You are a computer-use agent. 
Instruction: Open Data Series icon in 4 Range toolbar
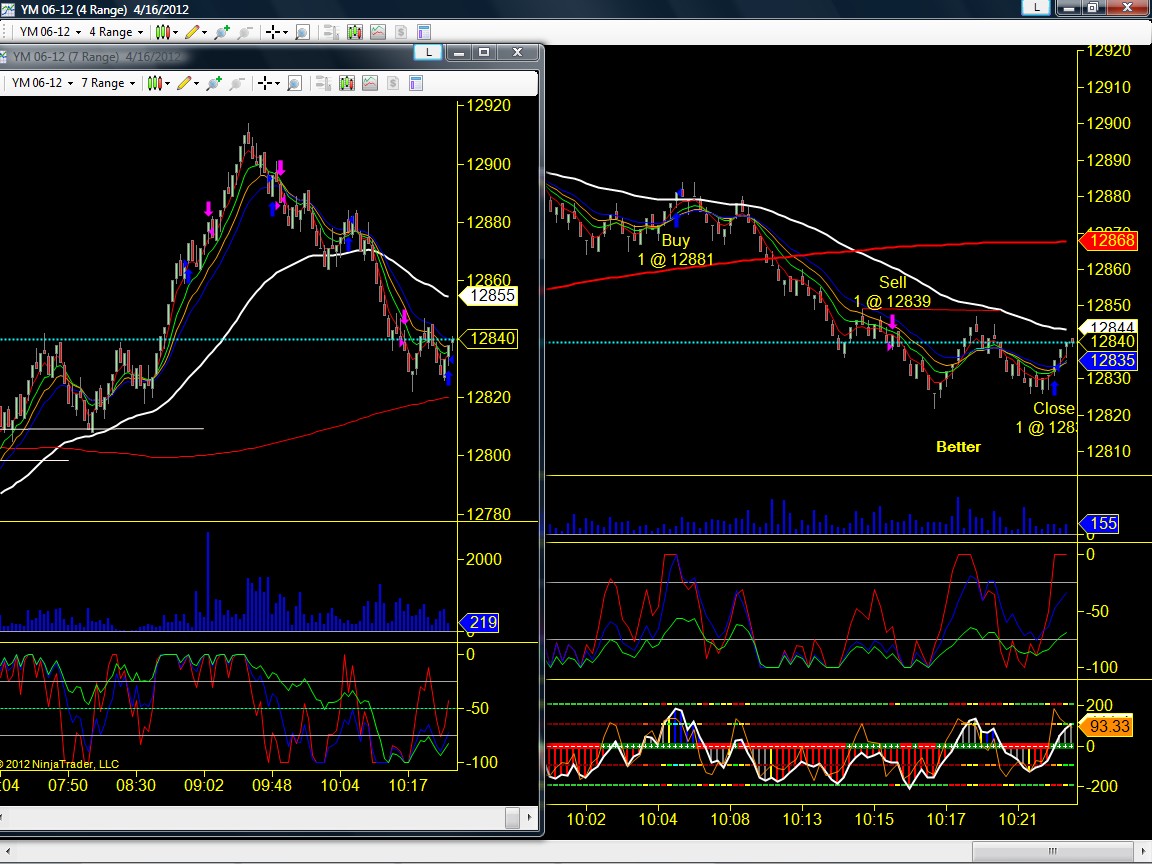[355, 32]
